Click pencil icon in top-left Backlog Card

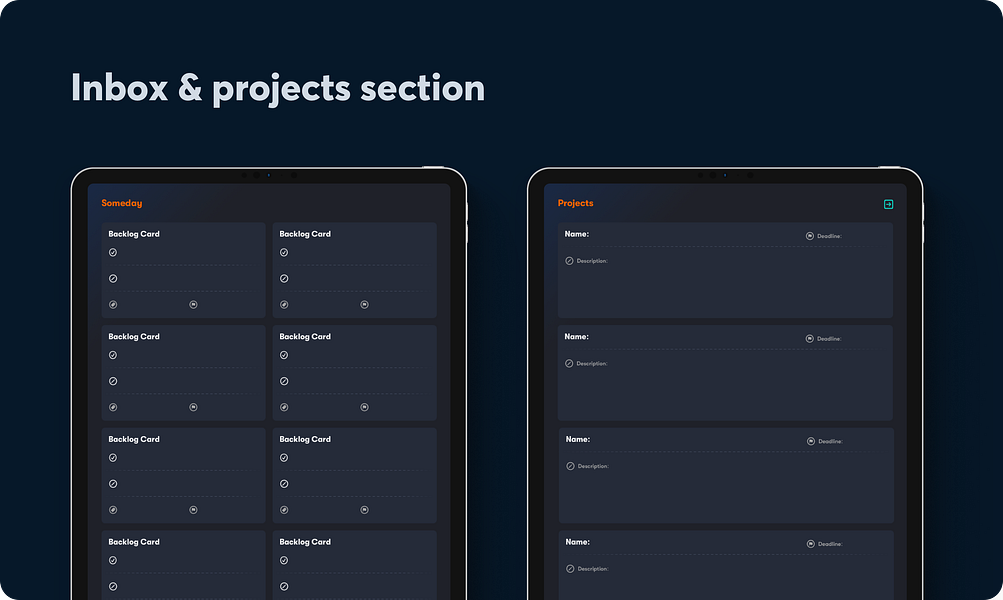pyautogui.click(x=113, y=278)
